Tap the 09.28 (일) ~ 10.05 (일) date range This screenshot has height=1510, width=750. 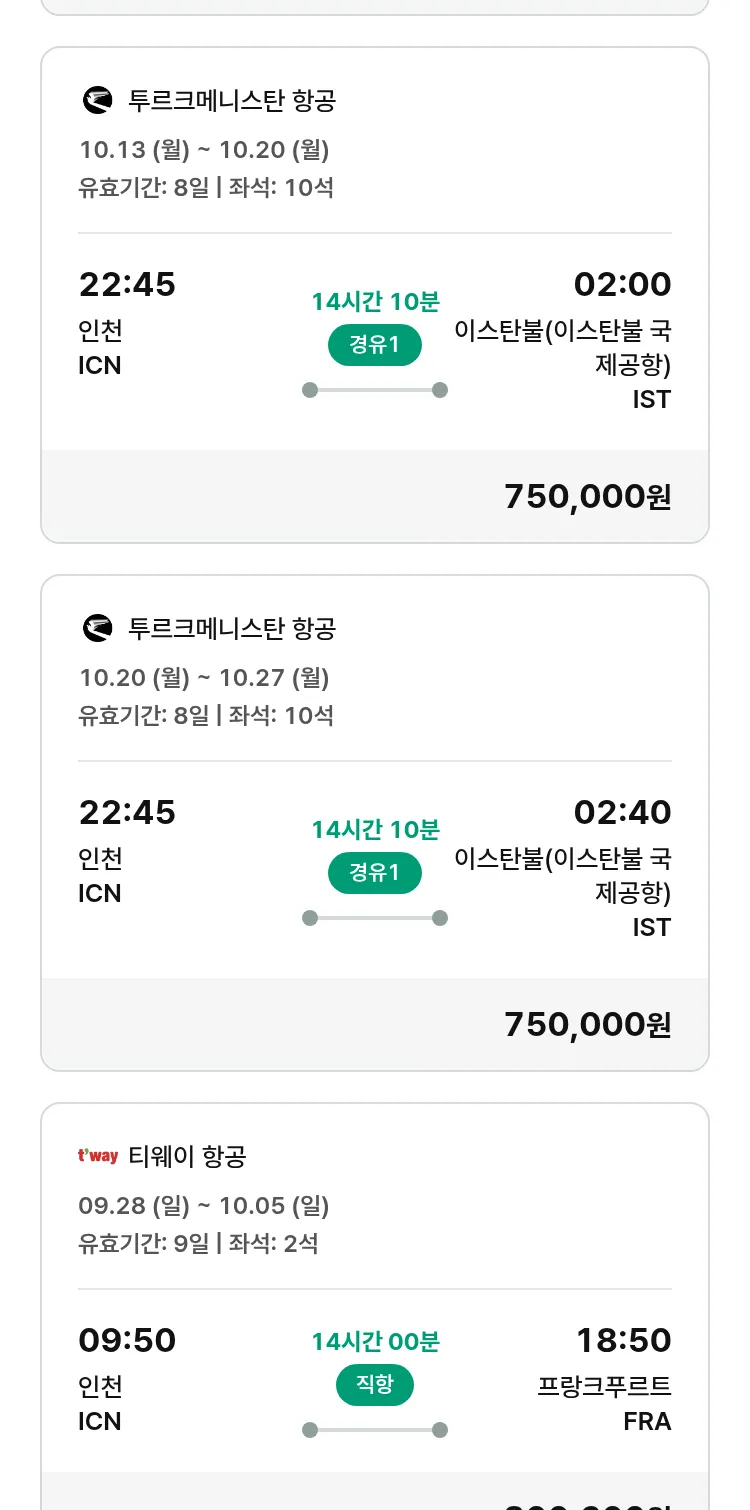204,1206
